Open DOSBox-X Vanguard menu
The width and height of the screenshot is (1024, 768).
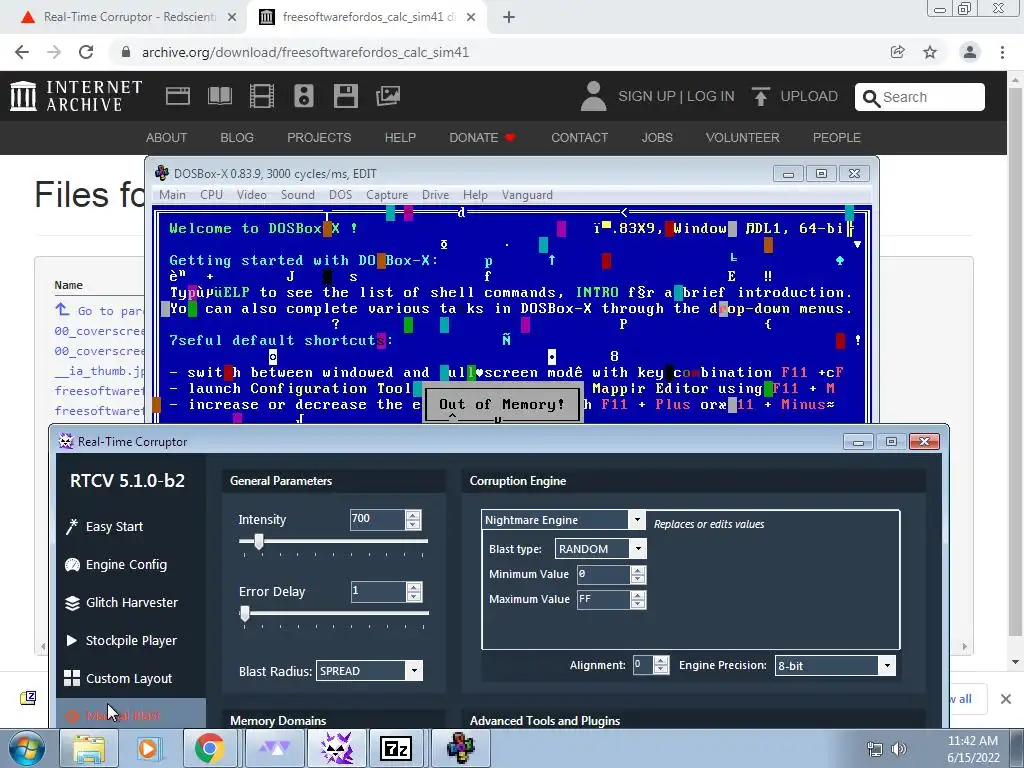point(527,195)
